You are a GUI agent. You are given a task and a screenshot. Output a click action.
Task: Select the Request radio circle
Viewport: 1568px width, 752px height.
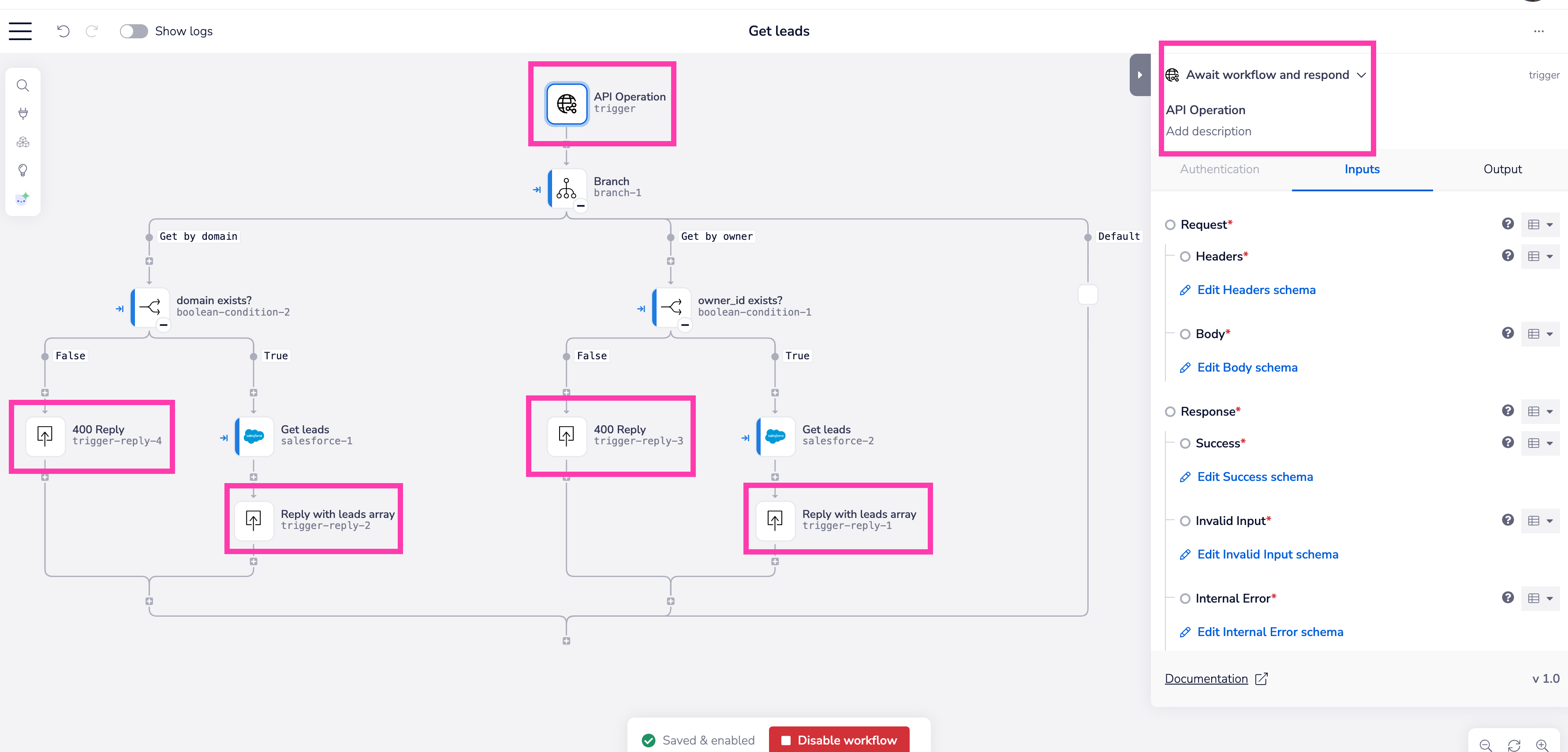click(1170, 225)
